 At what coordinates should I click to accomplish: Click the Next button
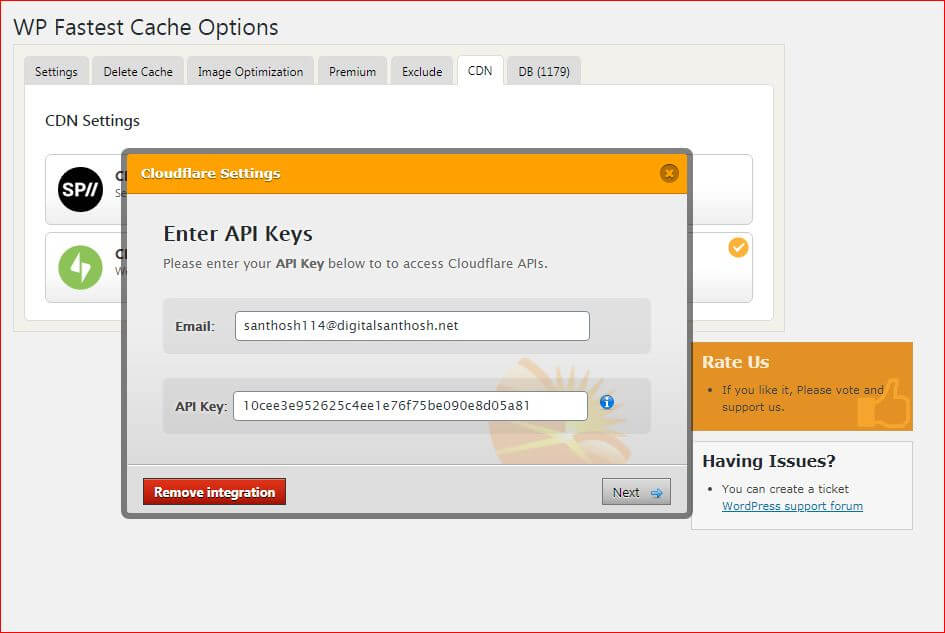click(x=636, y=492)
